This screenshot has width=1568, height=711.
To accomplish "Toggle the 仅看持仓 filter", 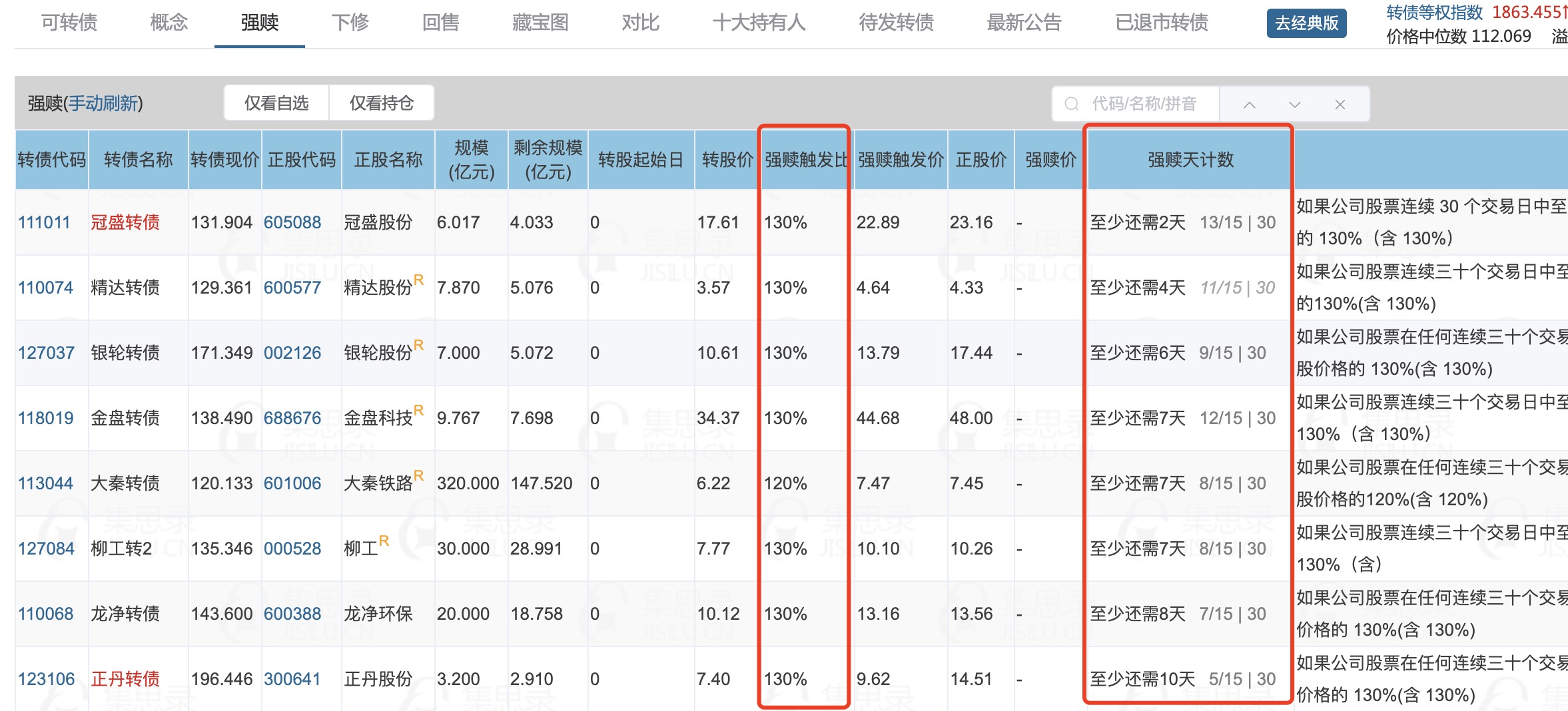I will [382, 103].
